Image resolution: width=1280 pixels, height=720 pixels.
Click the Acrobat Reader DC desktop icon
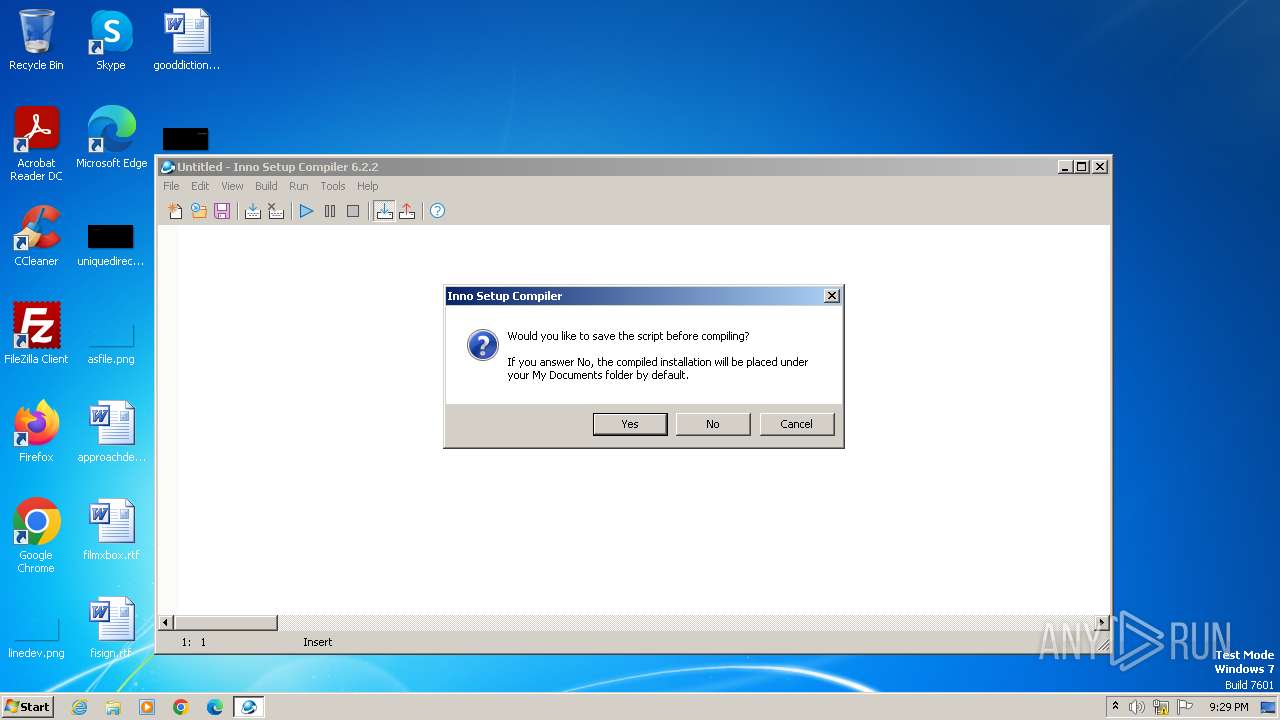coord(36,144)
